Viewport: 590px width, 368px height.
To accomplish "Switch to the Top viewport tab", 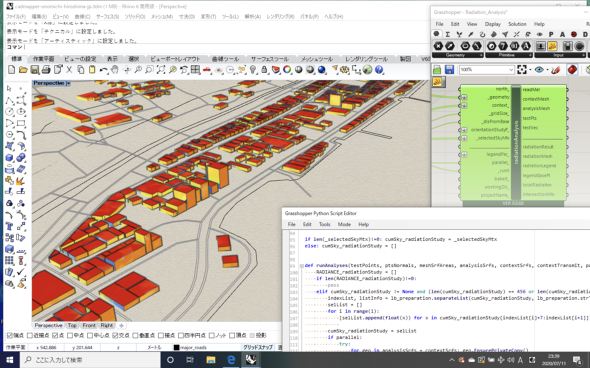I will (72, 325).
